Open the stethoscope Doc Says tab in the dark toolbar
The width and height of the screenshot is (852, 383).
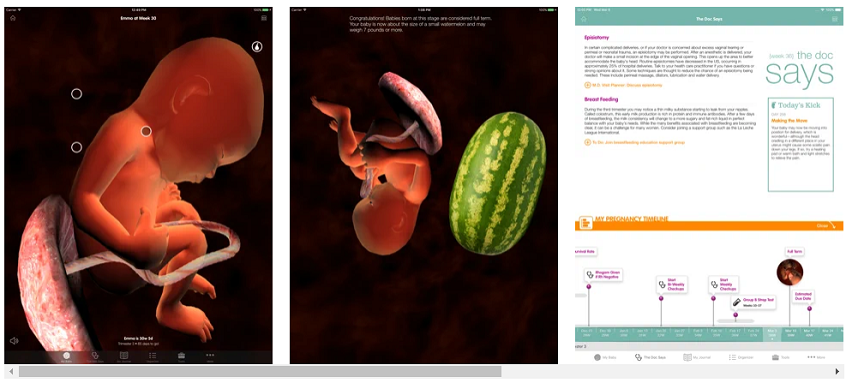coord(96,357)
